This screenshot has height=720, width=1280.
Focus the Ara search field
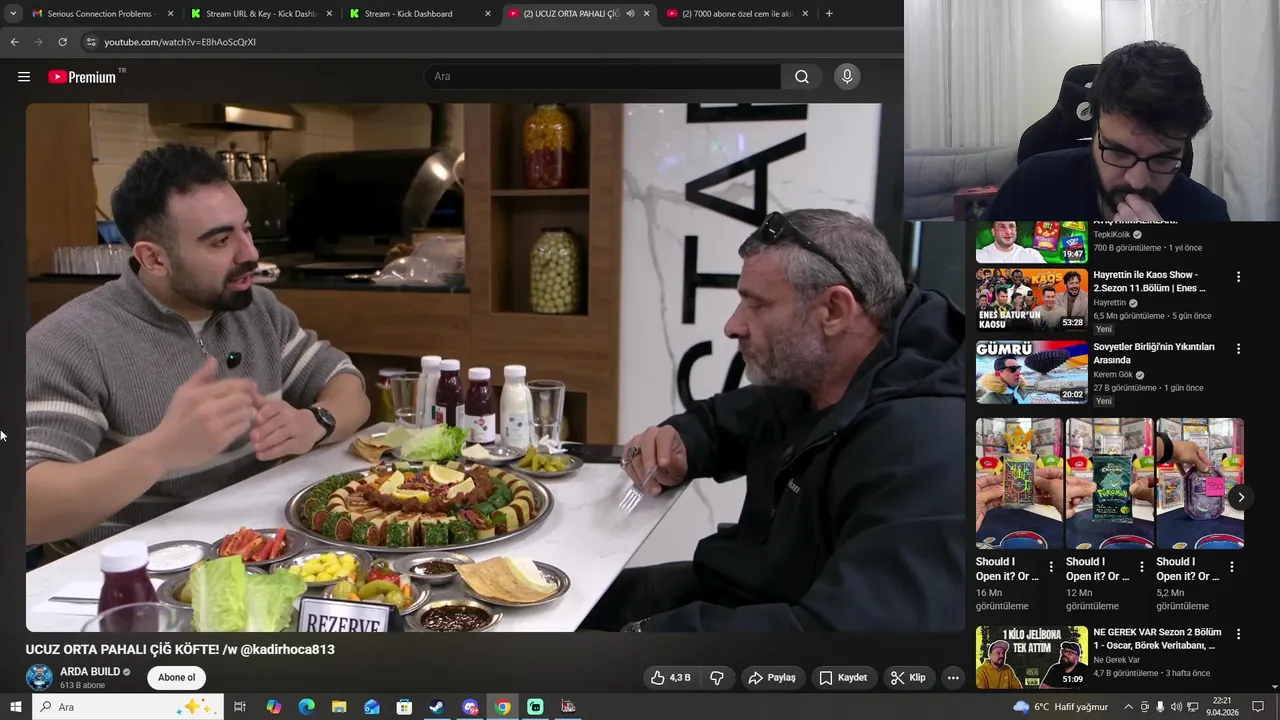coord(604,77)
